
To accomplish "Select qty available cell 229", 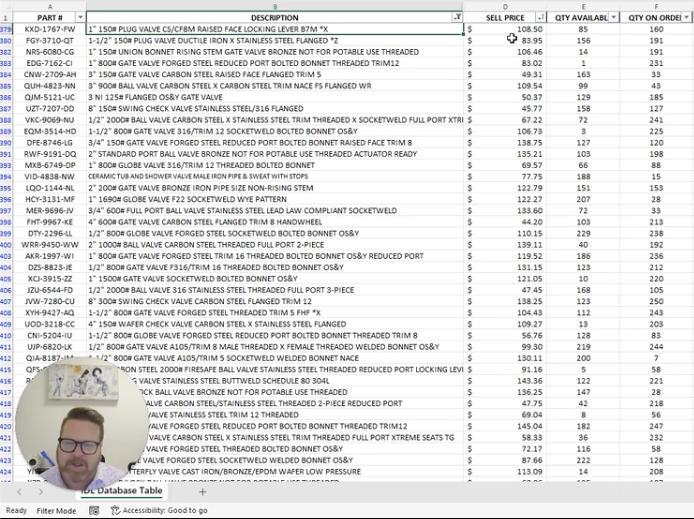I will pyautogui.click(x=583, y=233).
